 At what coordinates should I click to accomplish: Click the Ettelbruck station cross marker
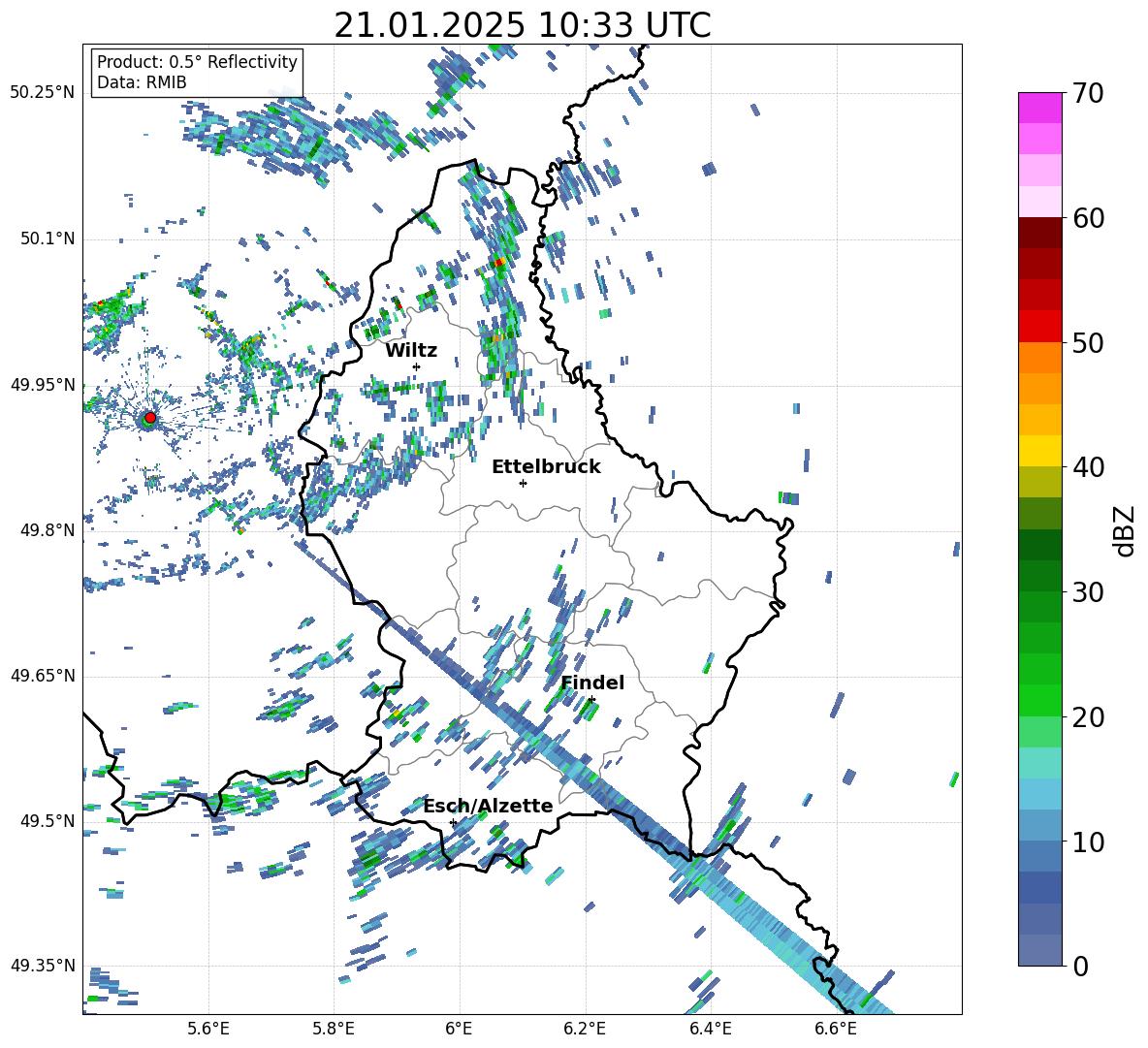click(x=523, y=483)
